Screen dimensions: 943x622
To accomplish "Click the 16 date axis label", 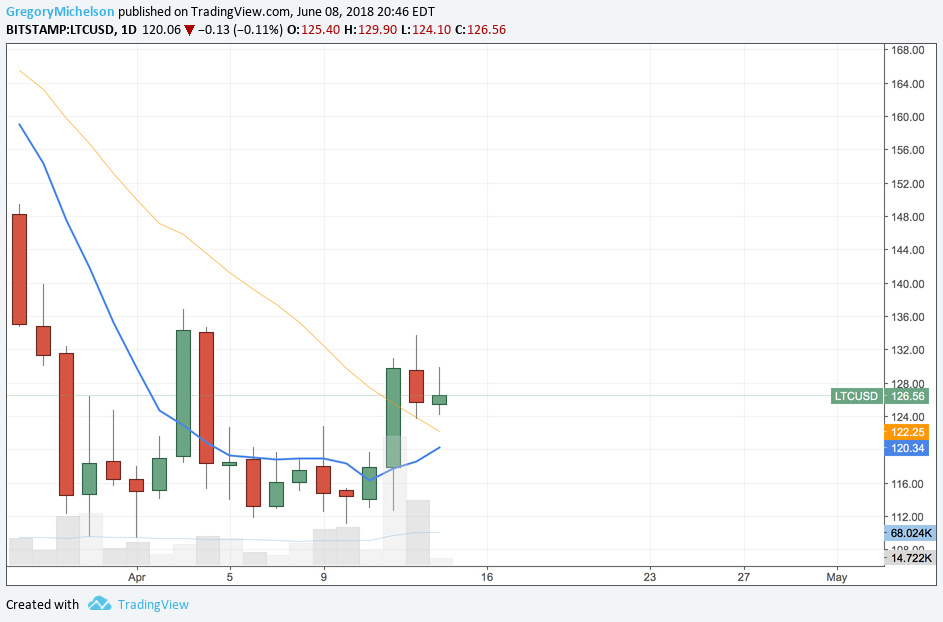I will pyautogui.click(x=487, y=577).
